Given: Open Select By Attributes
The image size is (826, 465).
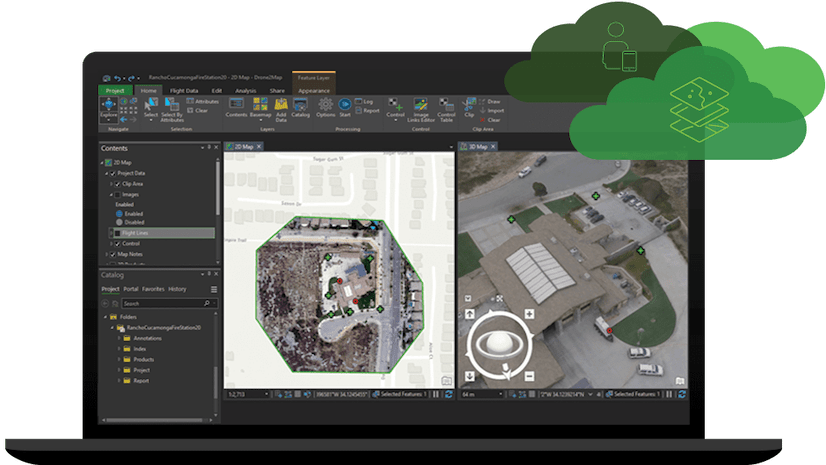Looking at the screenshot, I should [172, 110].
